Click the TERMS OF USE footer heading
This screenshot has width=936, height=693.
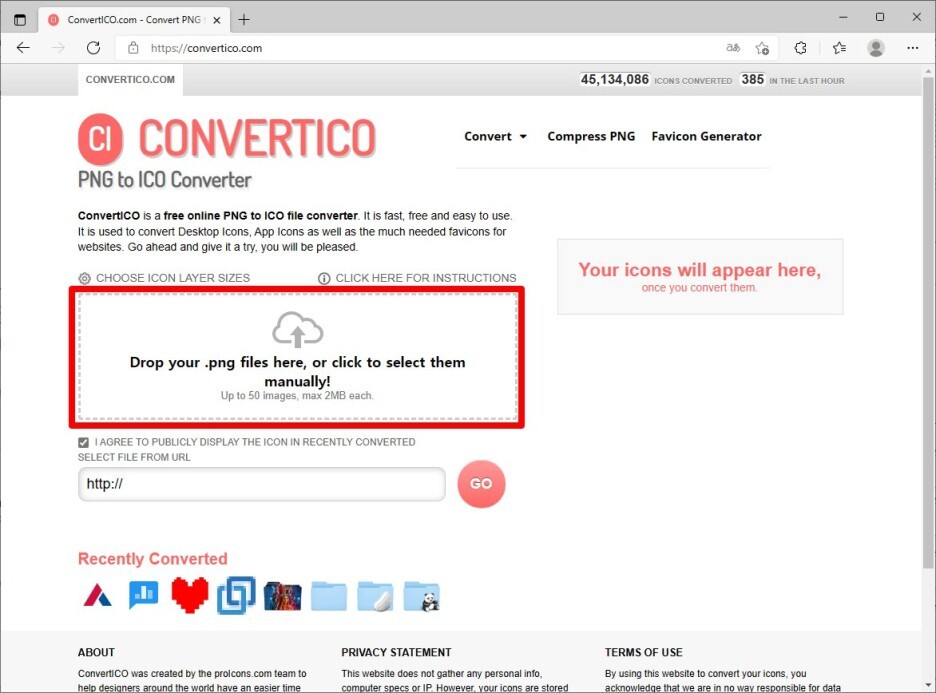(x=644, y=652)
